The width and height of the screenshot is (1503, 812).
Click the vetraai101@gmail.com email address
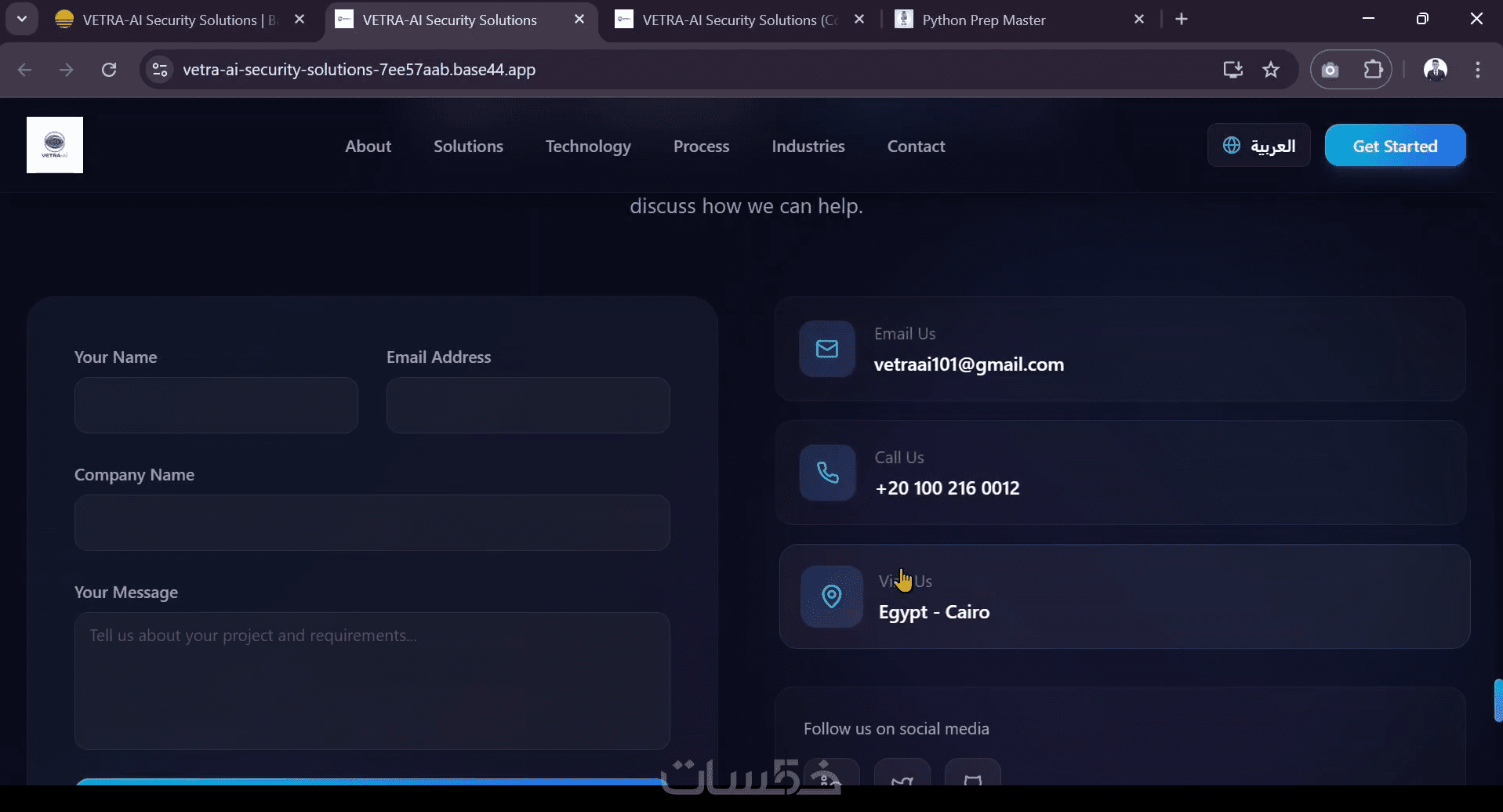coord(969,364)
